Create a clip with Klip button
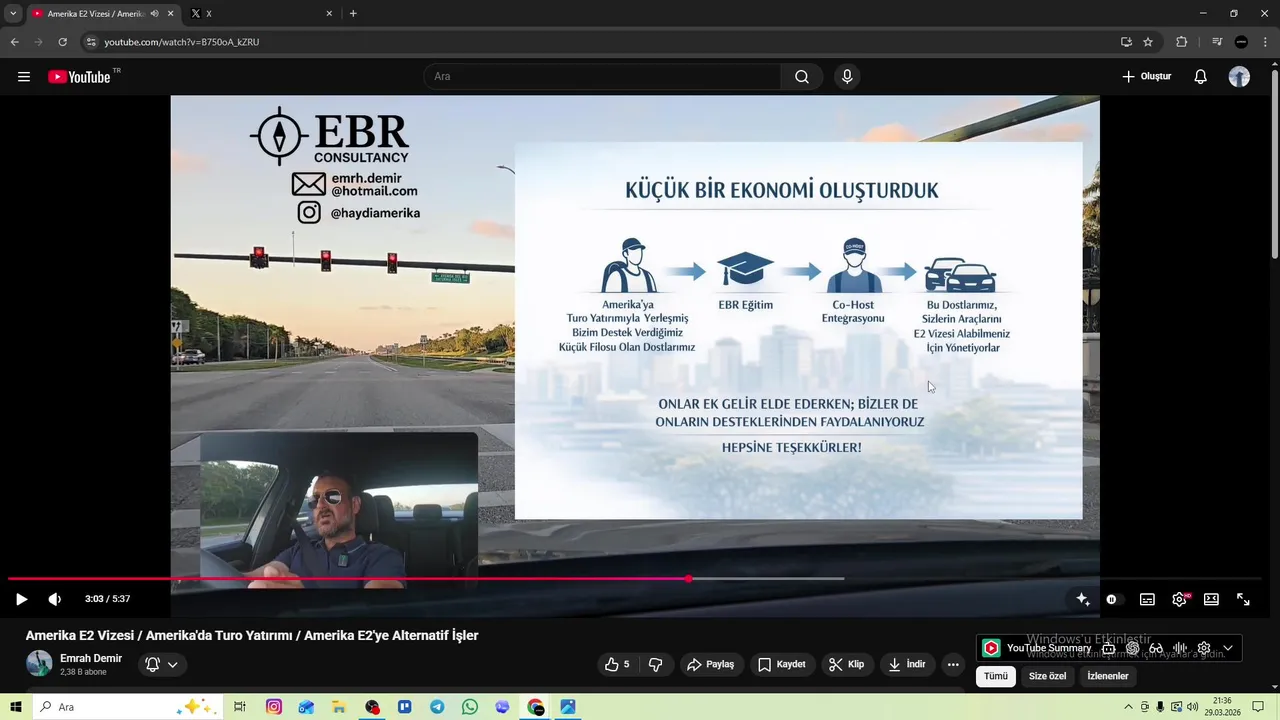 (x=846, y=664)
